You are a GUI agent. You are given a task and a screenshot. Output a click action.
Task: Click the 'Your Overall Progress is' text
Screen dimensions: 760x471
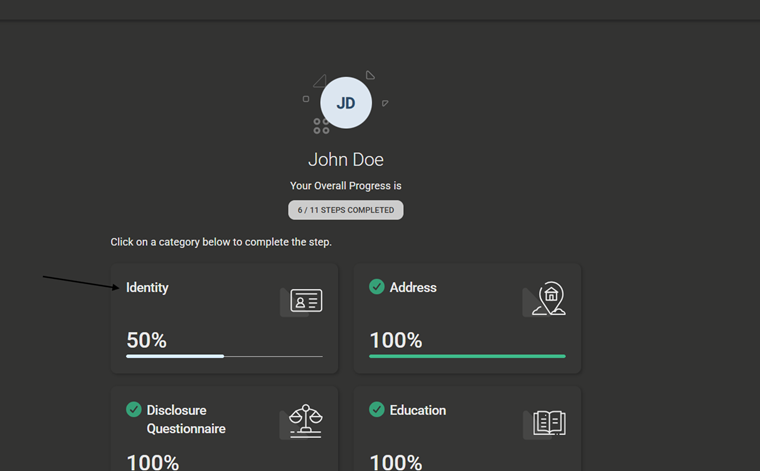[x=346, y=186]
